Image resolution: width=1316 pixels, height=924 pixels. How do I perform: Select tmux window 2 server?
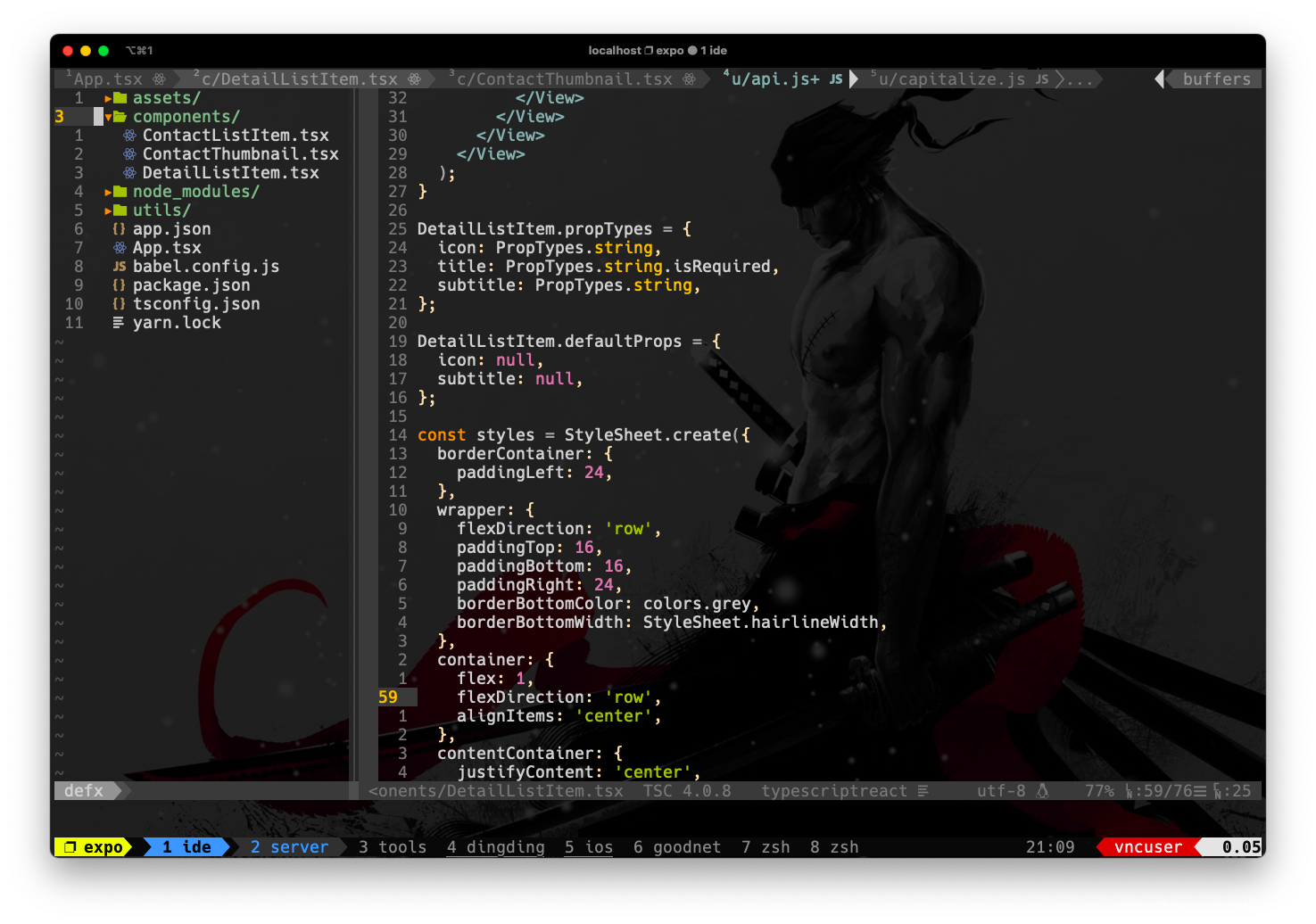(x=289, y=847)
